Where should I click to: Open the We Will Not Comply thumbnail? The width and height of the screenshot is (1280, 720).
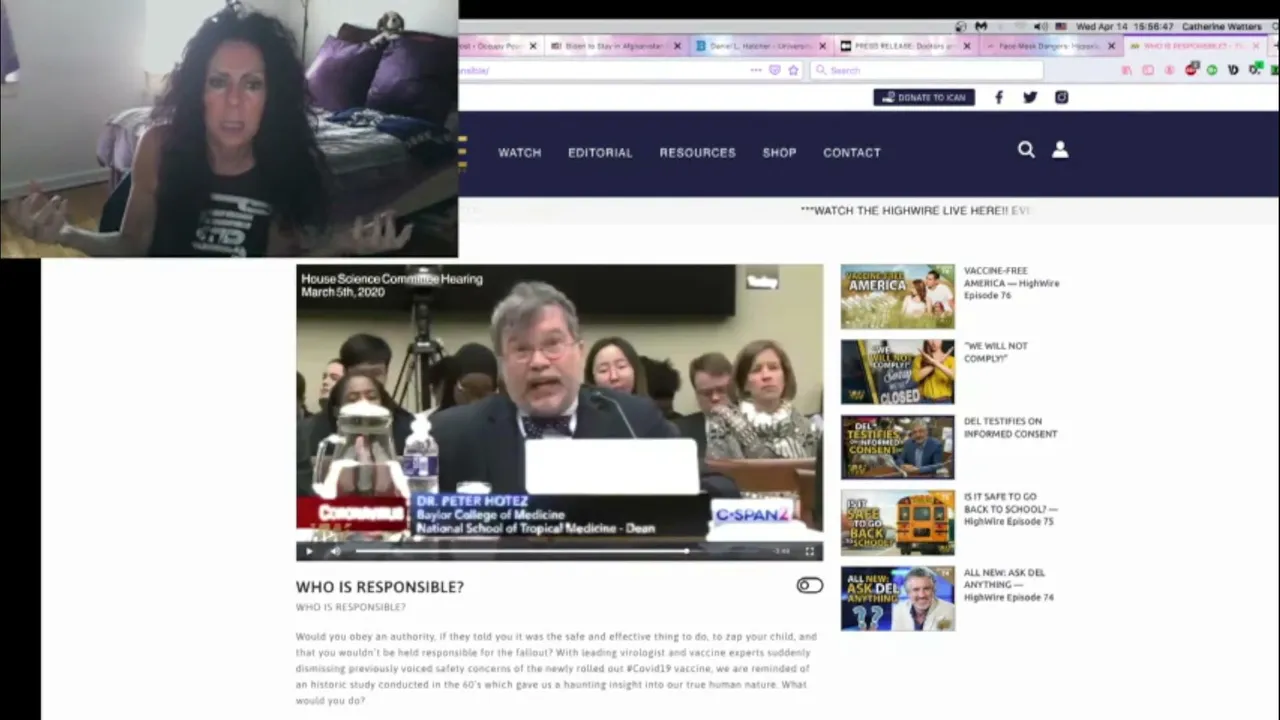coord(897,372)
